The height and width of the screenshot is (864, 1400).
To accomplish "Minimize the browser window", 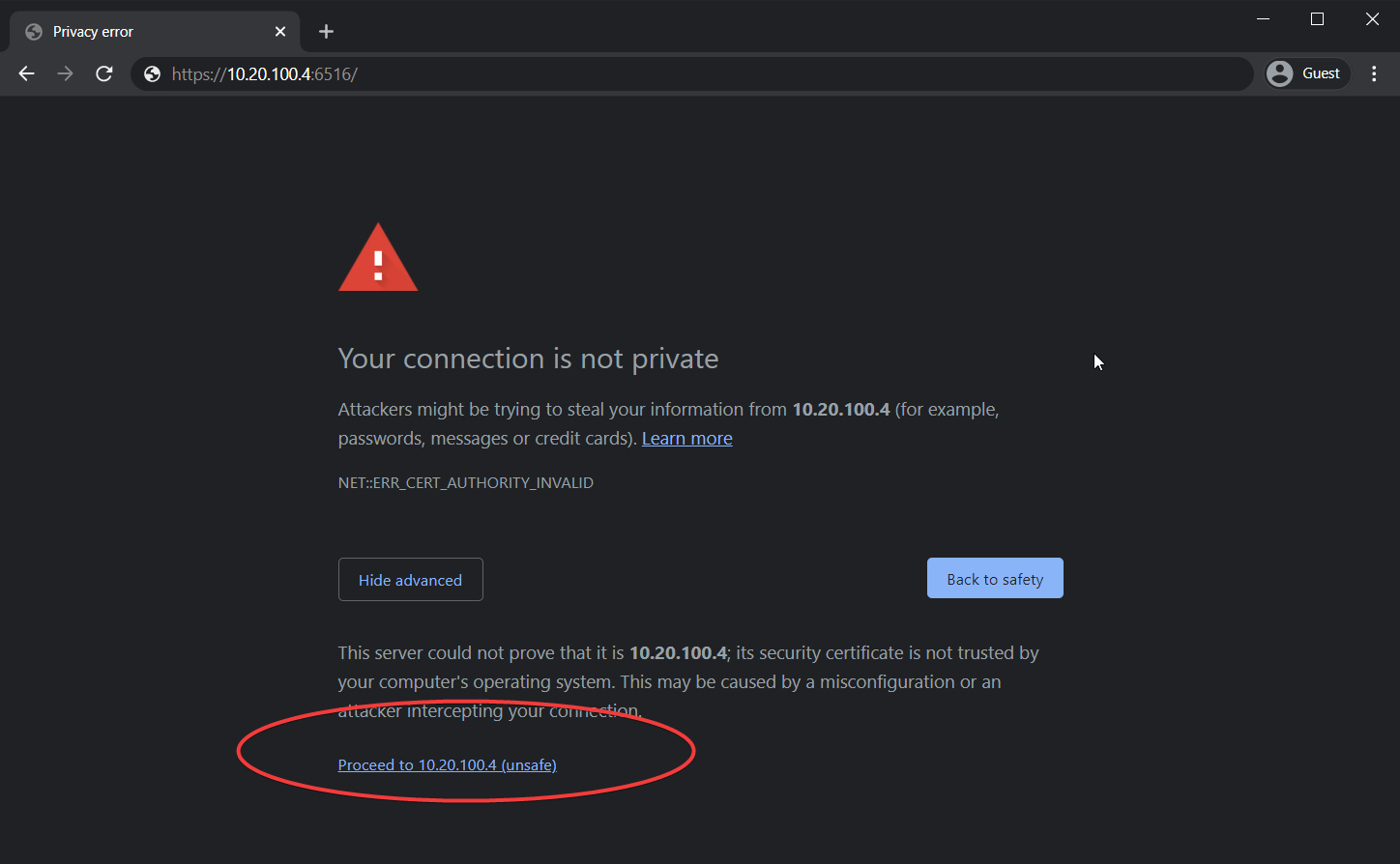I will 1263,19.
